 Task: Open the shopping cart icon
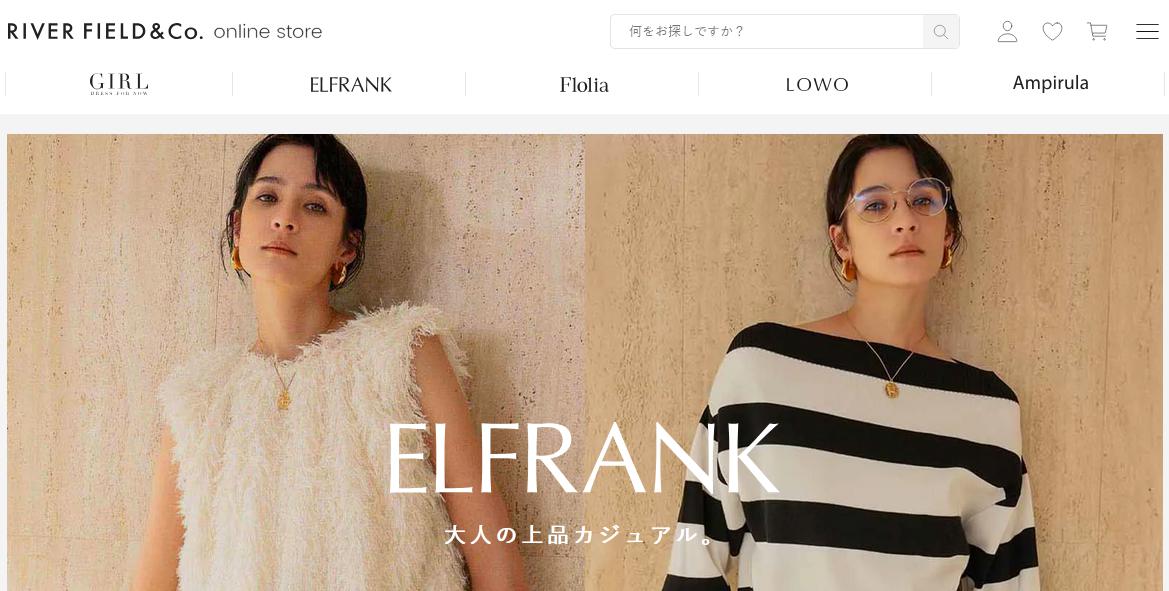pyautogui.click(x=1097, y=31)
